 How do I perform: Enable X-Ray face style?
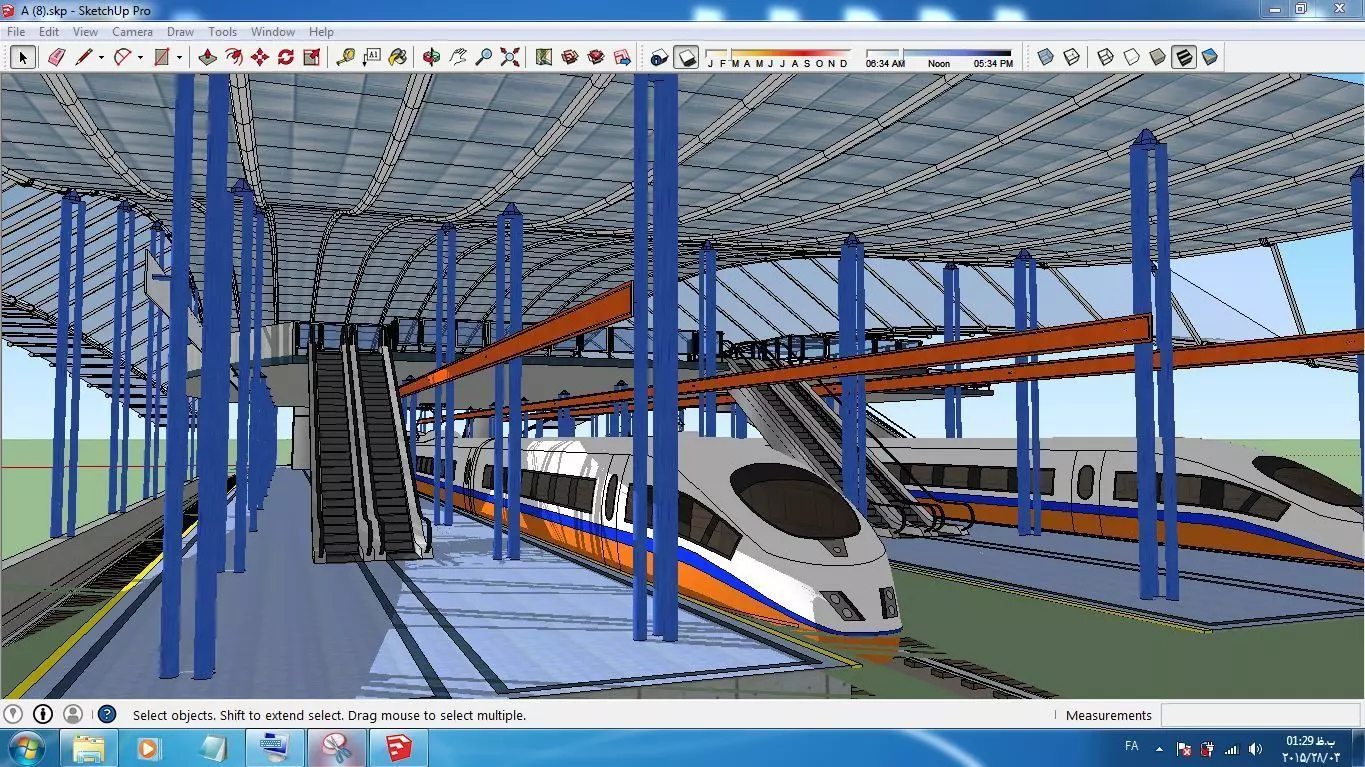click(1046, 57)
